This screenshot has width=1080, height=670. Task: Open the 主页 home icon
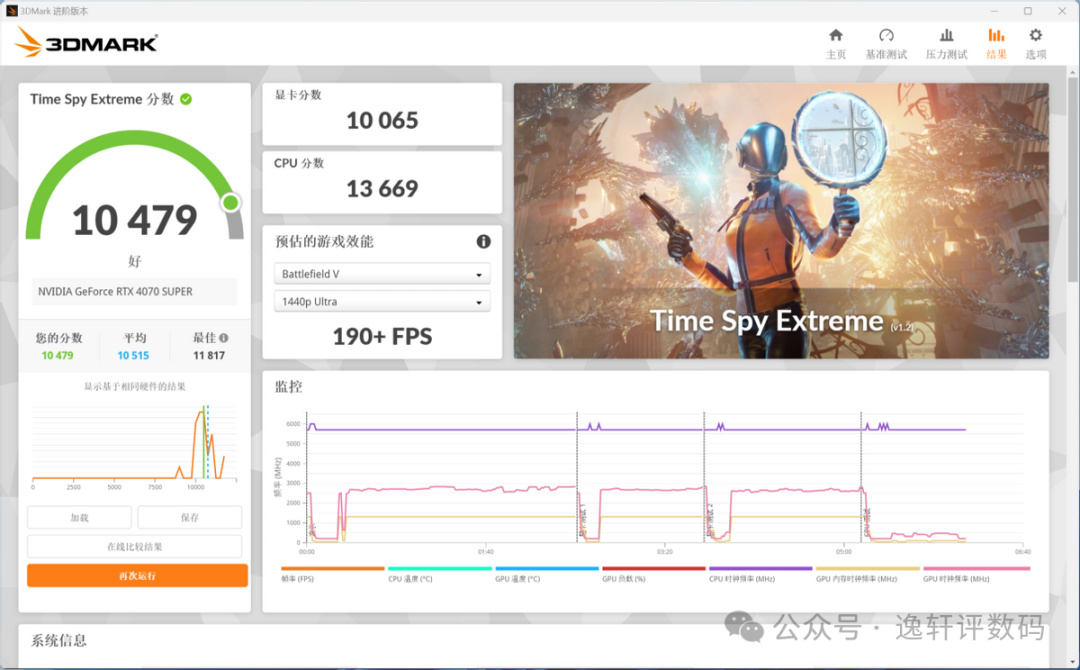pyautogui.click(x=835, y=35)
